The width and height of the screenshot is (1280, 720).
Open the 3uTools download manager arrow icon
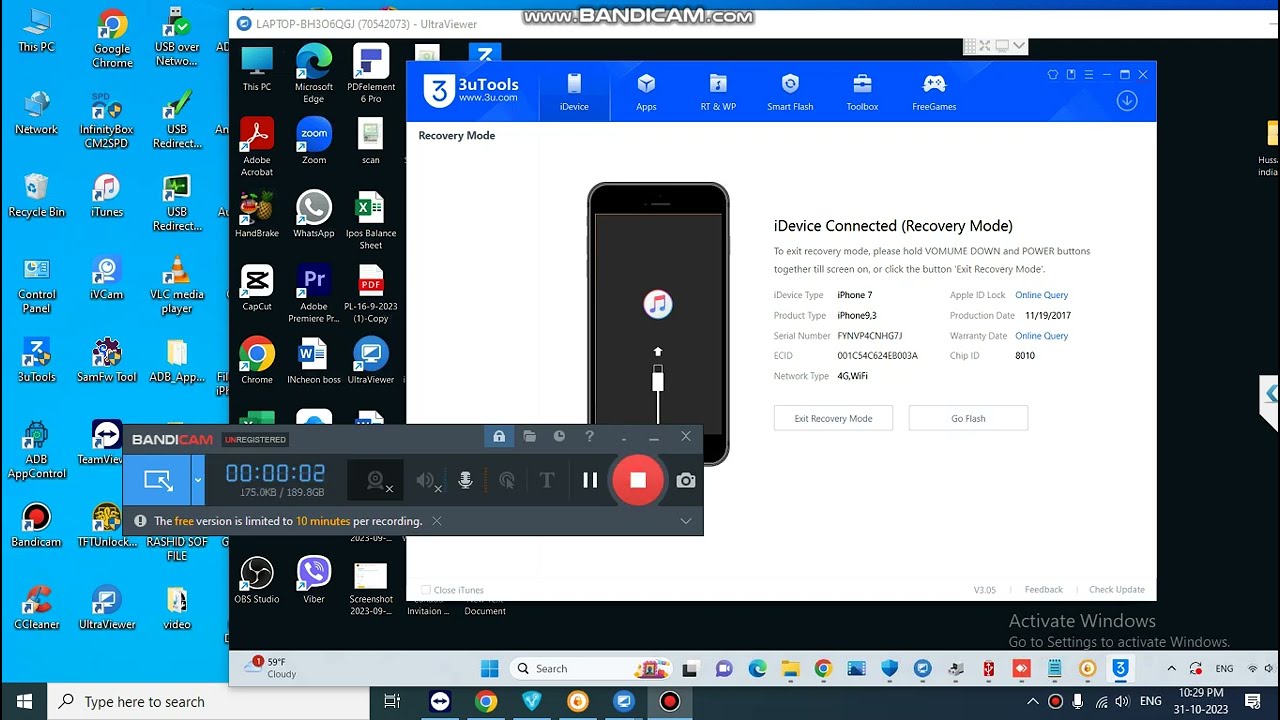(x=1127, y=101)
